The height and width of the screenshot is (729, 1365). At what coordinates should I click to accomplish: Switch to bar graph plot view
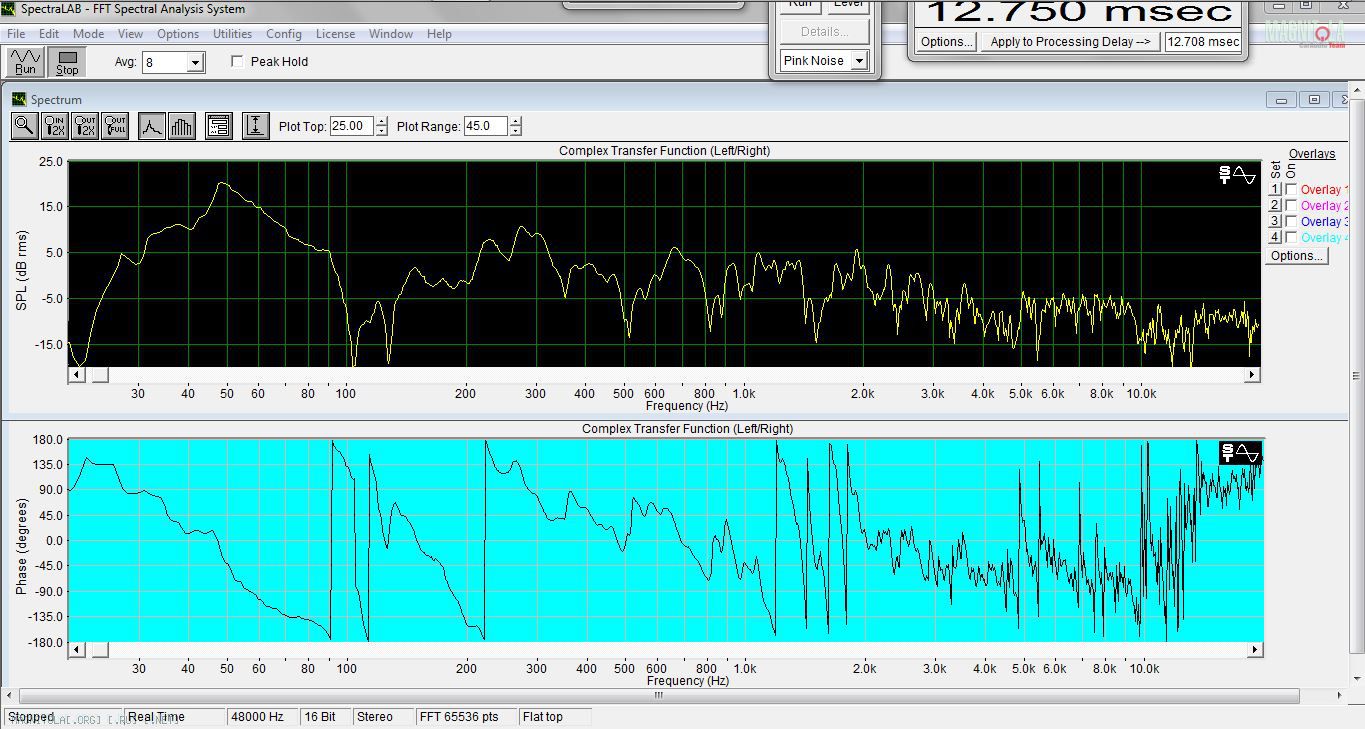pos(182,126)
